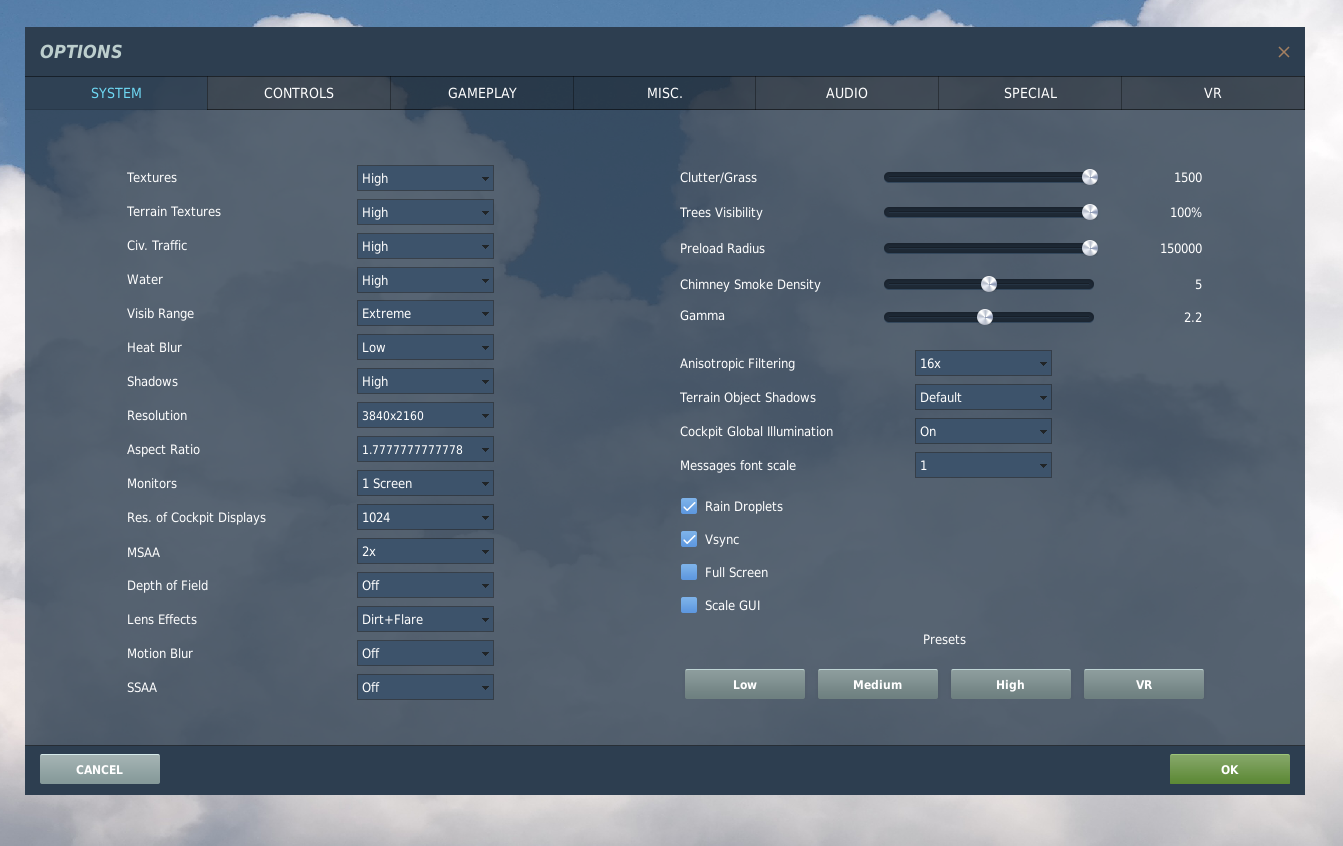Viewport: 1343px width, 846px height.
Task: Open the AUDIO tab
Action: (x=847, y=93)
